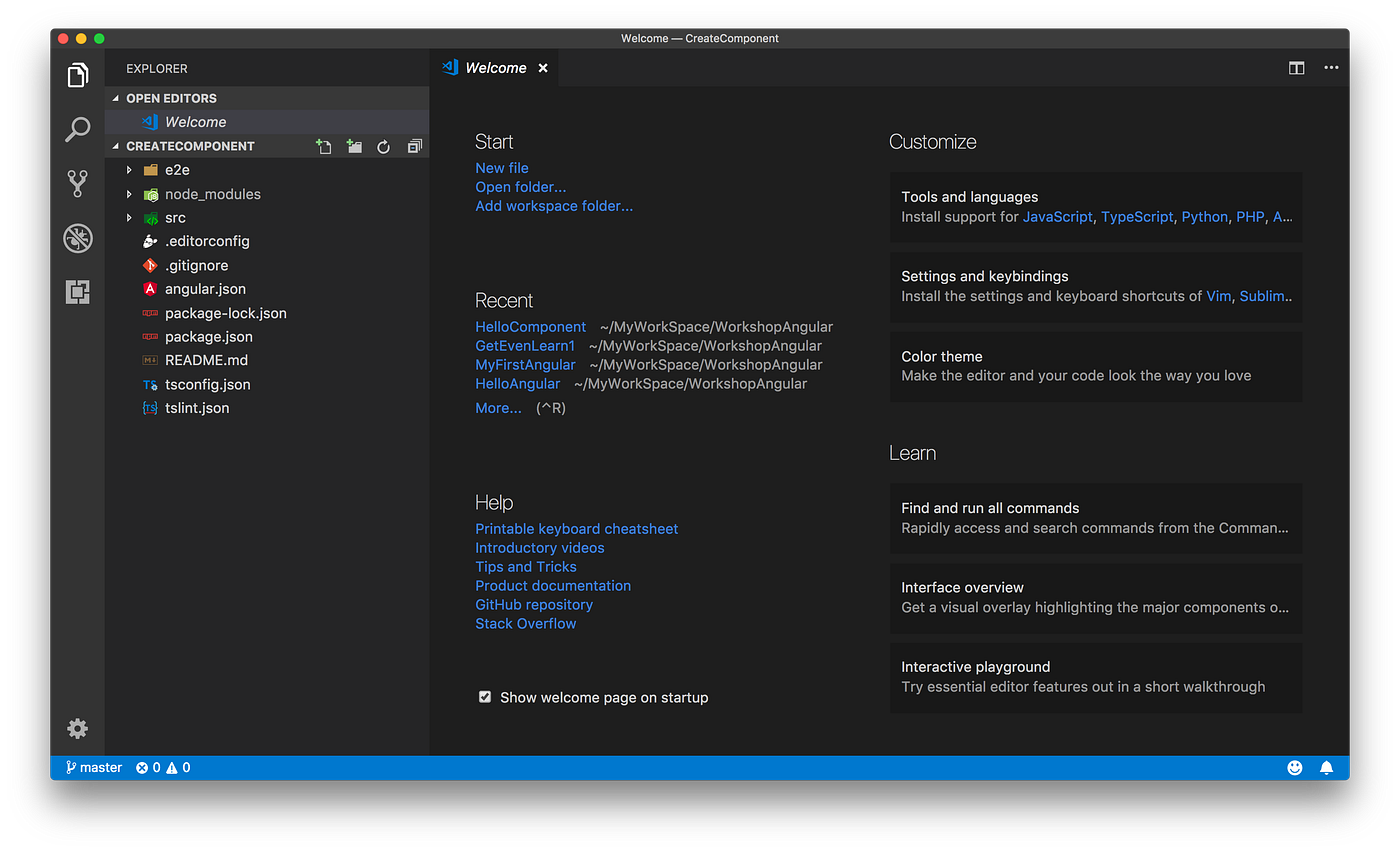Image resolution: width=1400 pixels, height=852 pixels.
Task: Open Notifications with the bell icon
Action: pos(1327,767)
